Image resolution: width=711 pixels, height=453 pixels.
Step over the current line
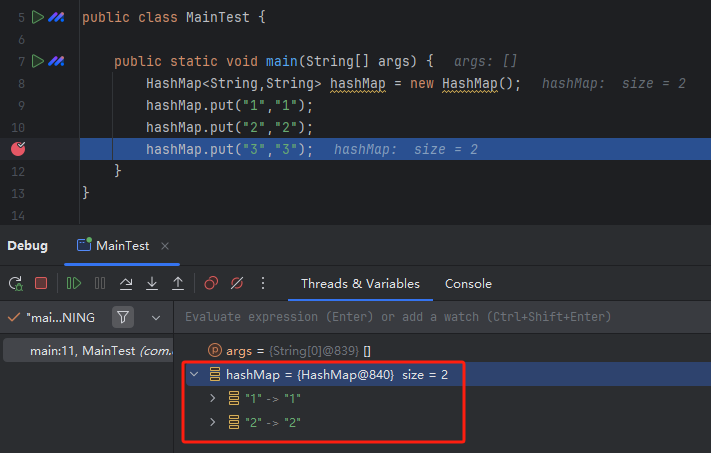(126, 284)
